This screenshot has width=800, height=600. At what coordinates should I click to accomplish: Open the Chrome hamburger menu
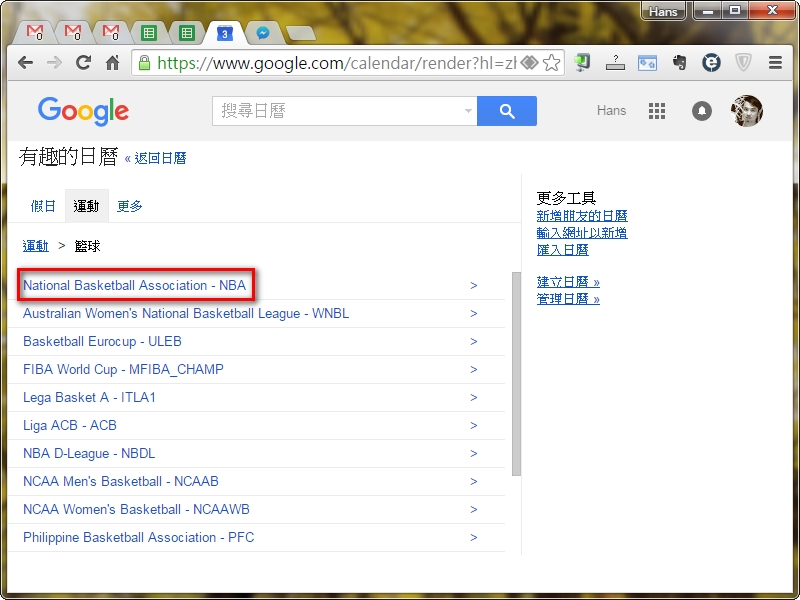[775, 62]
